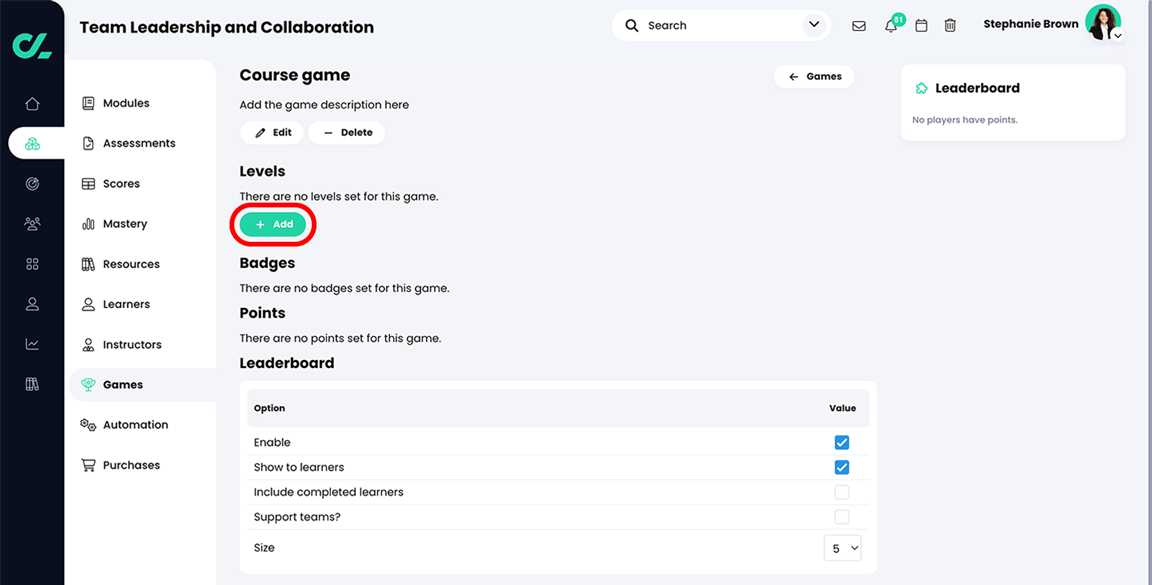
Task: Click the Option column header
Action: click(x=269, y=408)
